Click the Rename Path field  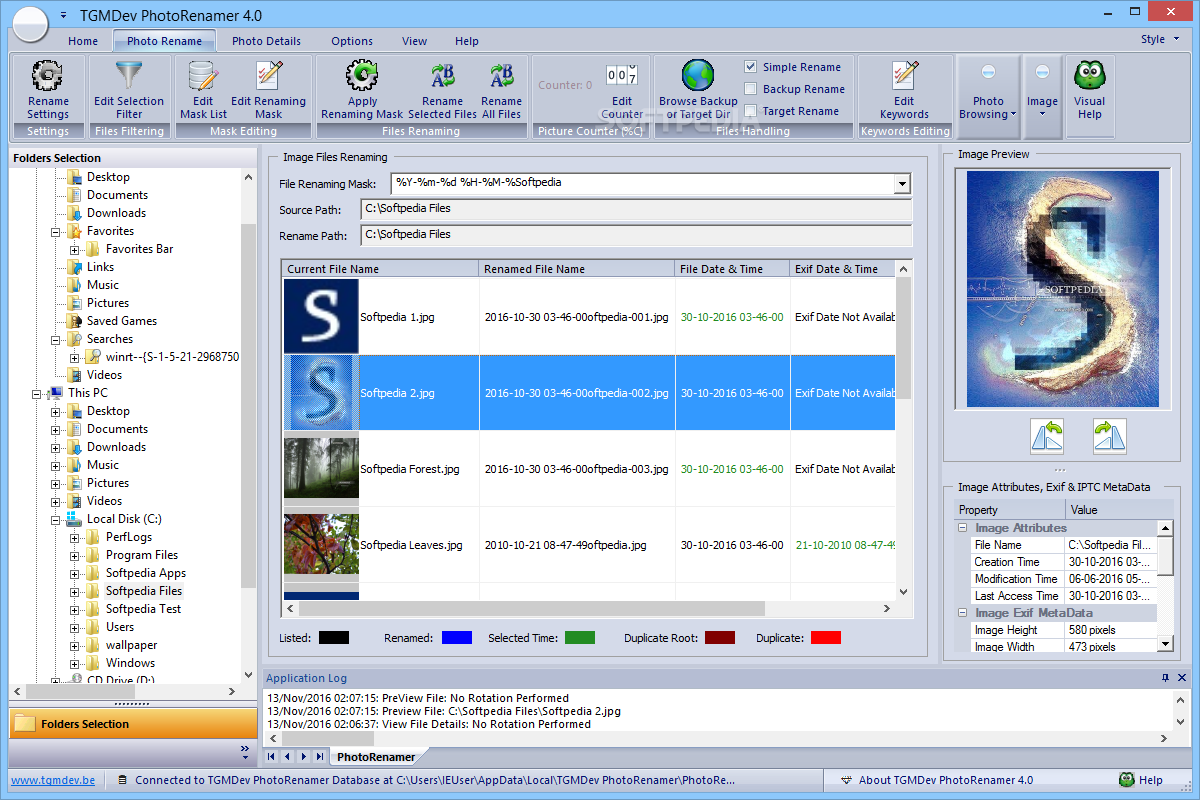point(636,235)
